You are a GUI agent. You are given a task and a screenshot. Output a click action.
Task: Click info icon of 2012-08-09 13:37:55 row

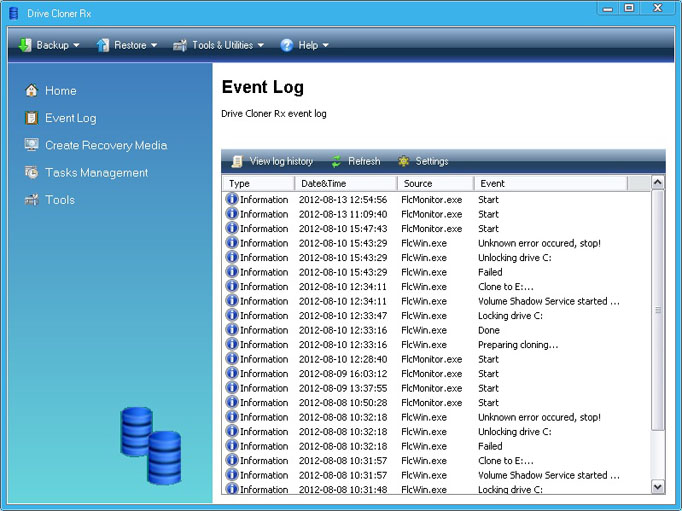pos(232,387)
